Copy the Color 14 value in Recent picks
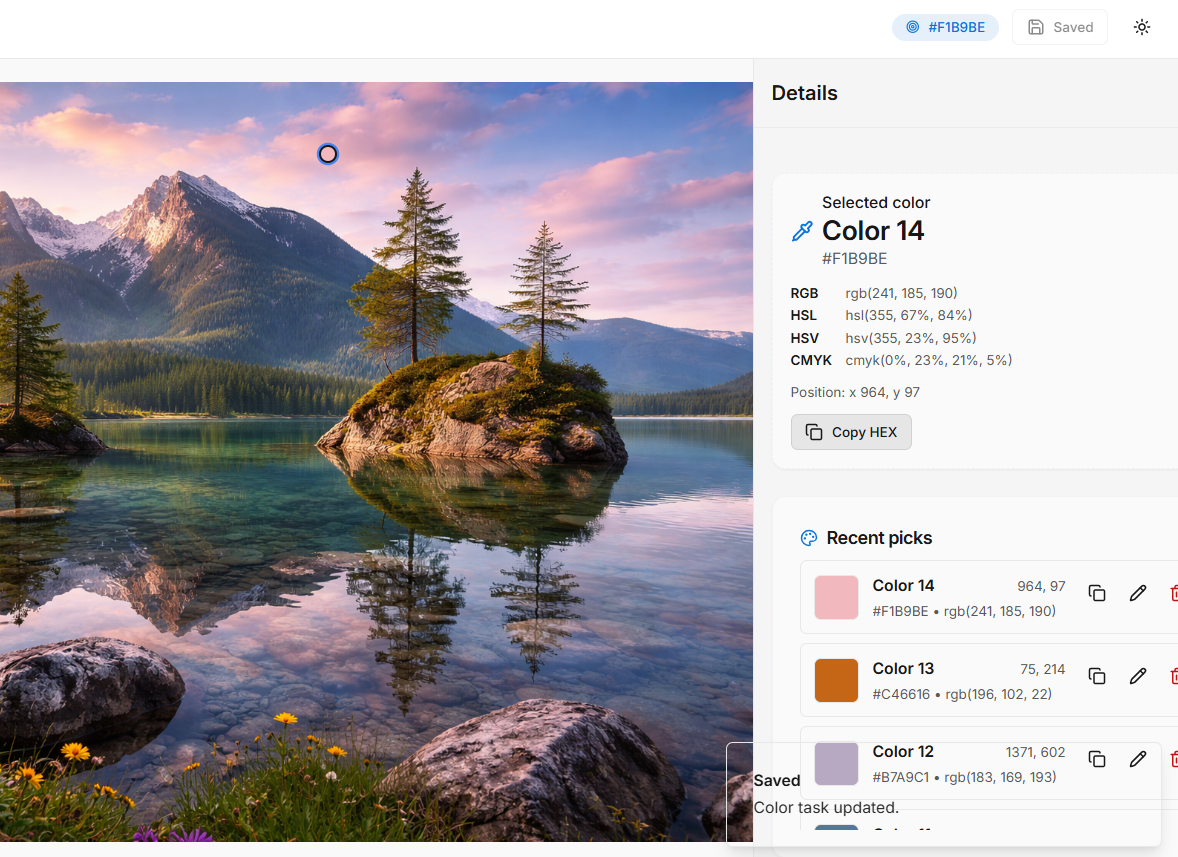The width and height of the screenshot is (1178, 857). pyautogui.click(x=1097, y=593)
